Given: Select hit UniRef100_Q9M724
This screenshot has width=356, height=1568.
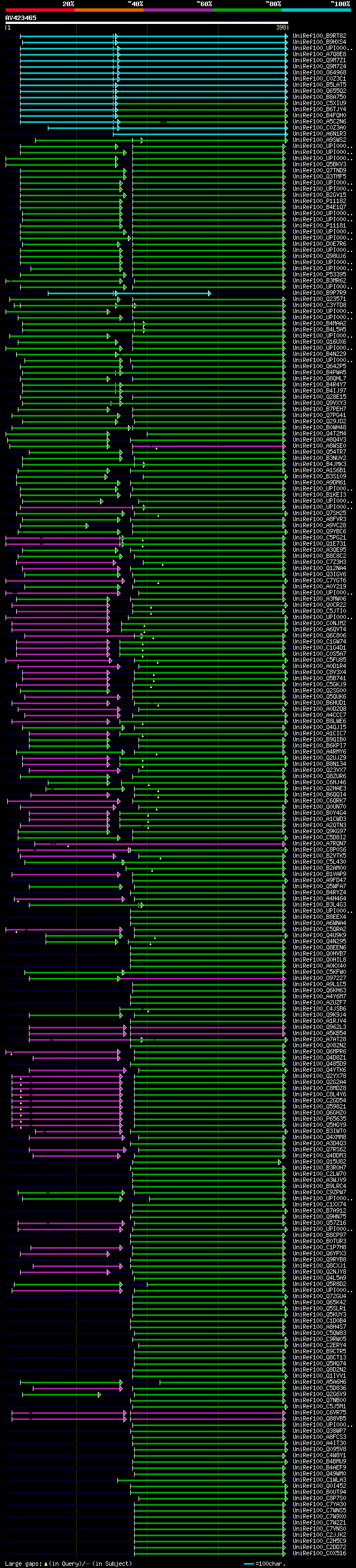Looking at the screenshot, I should pyautogui.click(x=319, y=66).
